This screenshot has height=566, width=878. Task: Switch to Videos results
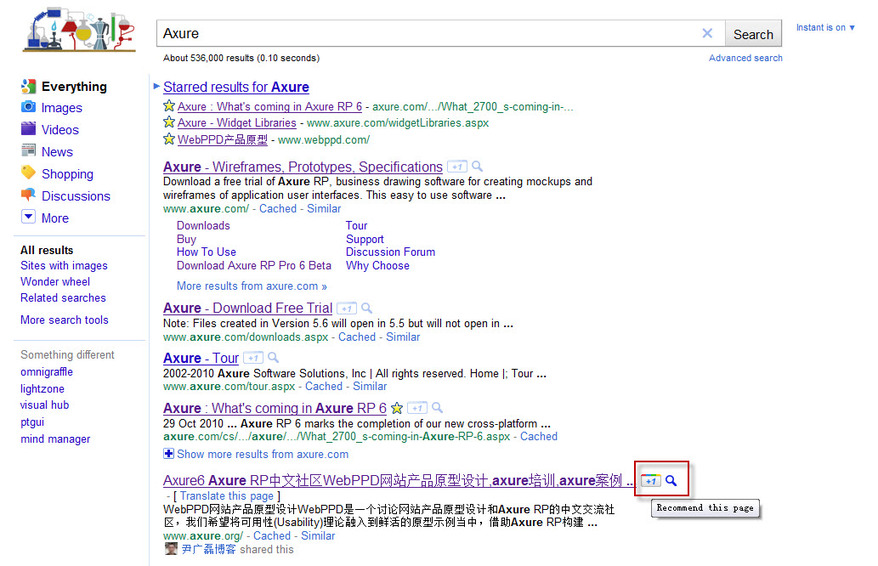(60, 130)
